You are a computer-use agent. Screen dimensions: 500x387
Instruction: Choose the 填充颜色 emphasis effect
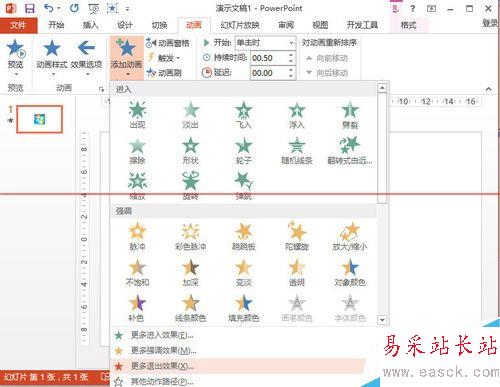244,308
